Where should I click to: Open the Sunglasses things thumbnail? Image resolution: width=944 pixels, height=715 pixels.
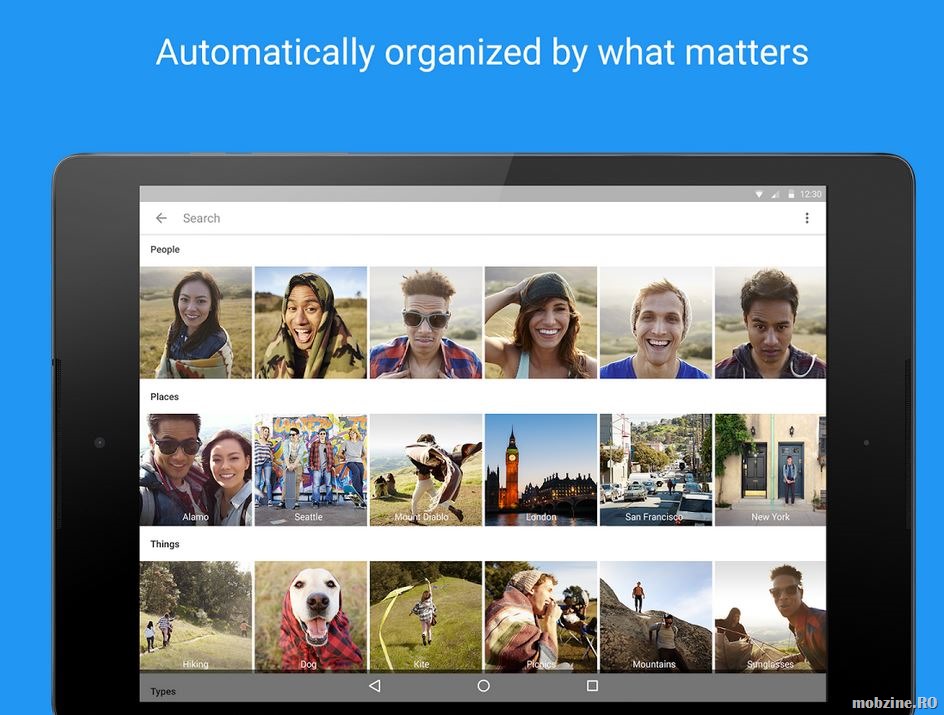[x=771, y=616]
